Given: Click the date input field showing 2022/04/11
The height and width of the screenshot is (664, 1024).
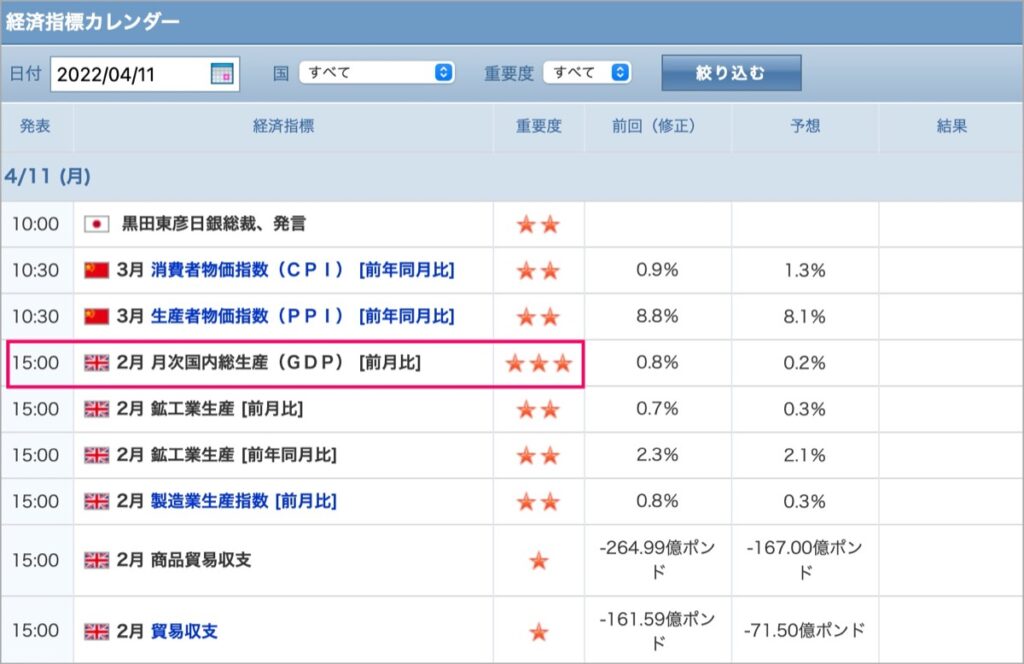Looking at the screenshot, I should coord(145,74).
